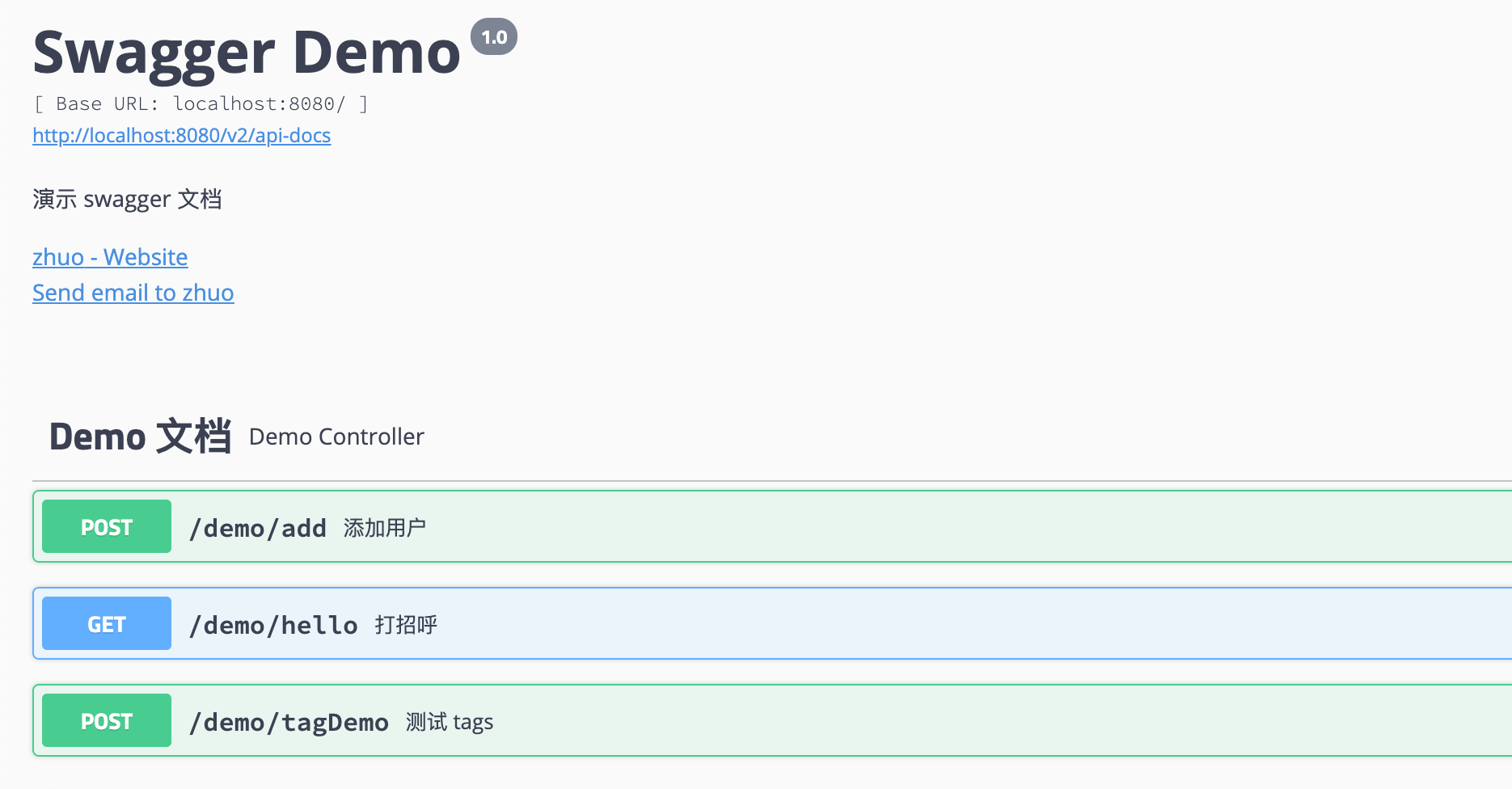The height and width of the screenshot is (789, 1512).
Task: Click the 添加用户 operation summary
Action: (385, 528)
